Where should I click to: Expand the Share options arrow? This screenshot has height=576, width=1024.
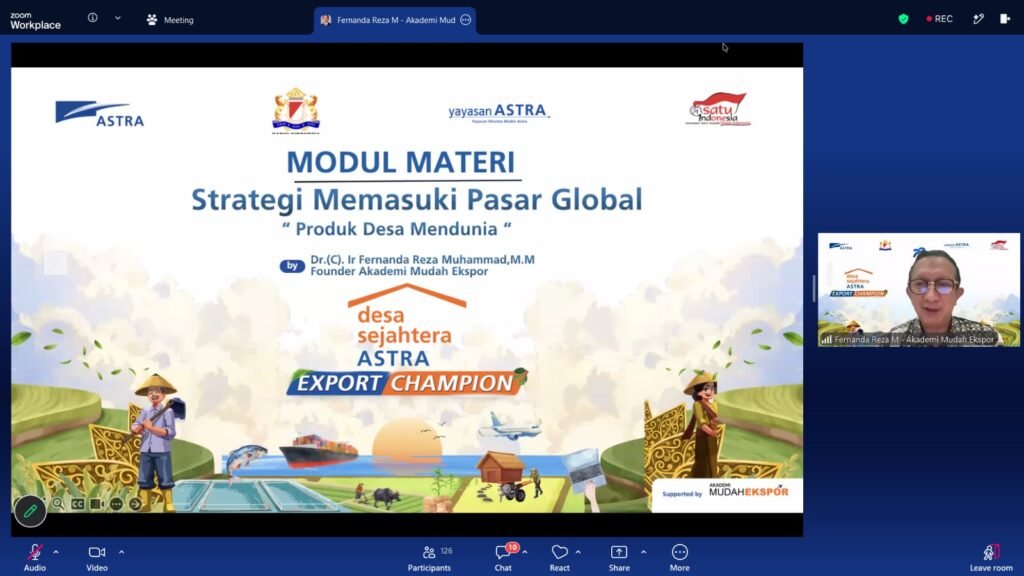click(x=643, y=552)
